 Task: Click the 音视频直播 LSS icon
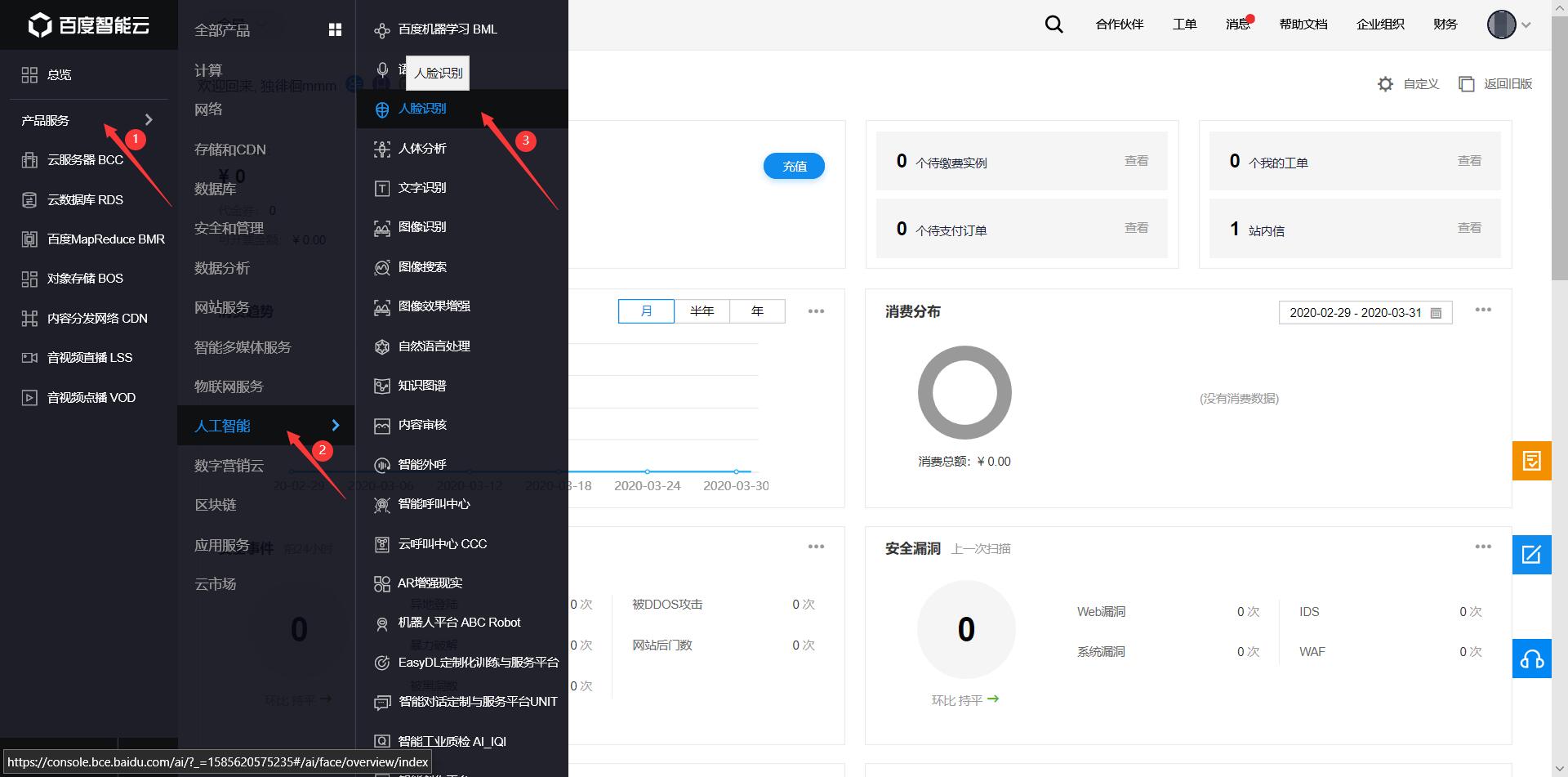[x=29, y=358]
